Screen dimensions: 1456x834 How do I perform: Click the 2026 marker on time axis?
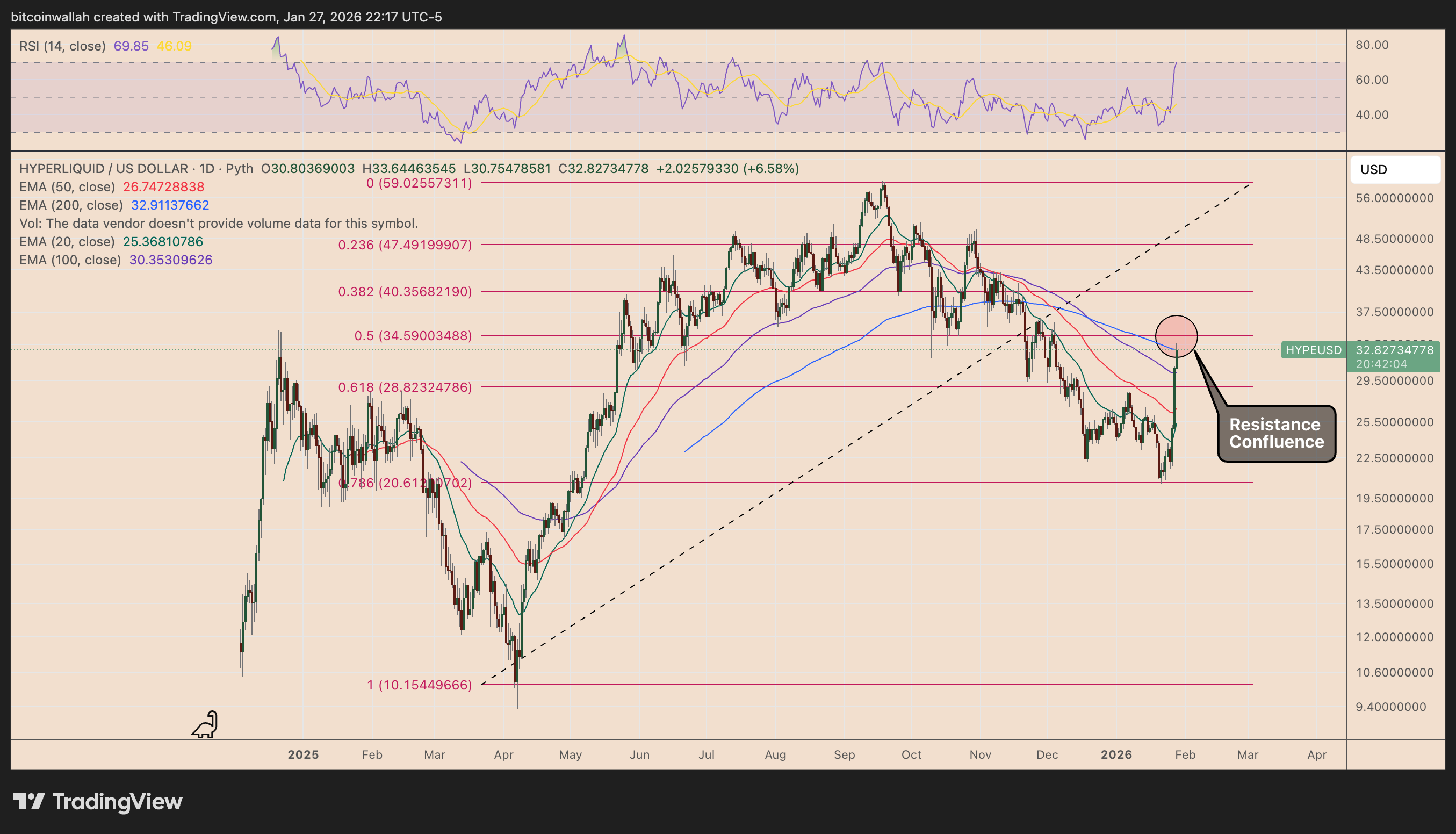coord(1116,754)
